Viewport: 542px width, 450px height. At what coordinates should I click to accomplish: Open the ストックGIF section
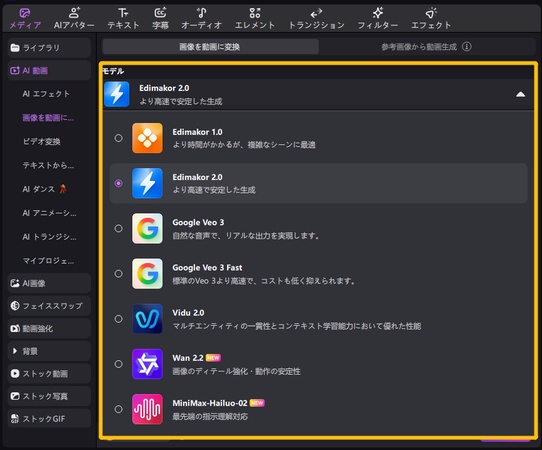[x=49, y=419]
